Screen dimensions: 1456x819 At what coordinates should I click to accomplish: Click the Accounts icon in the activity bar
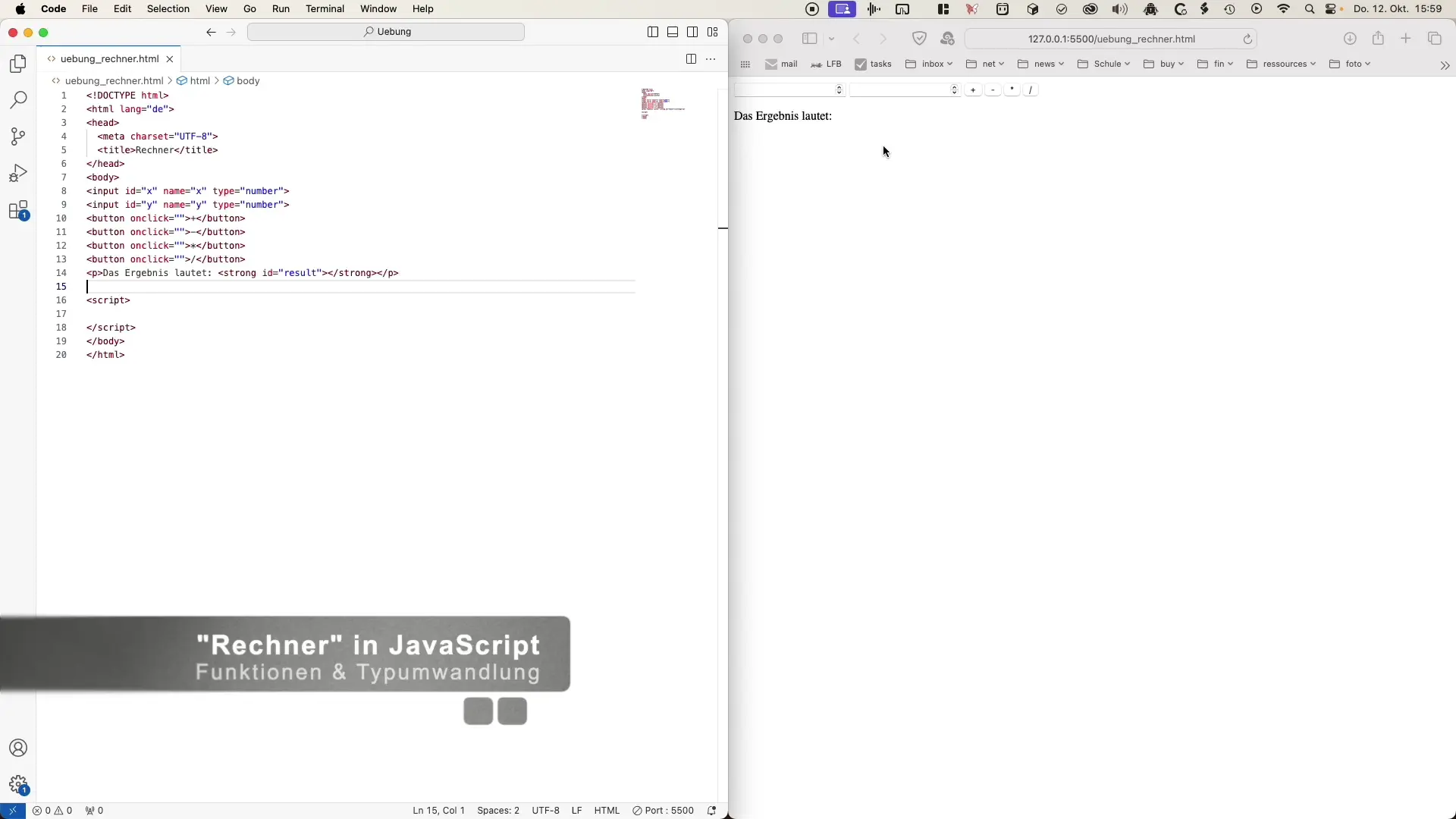click(x=18, y=748)
